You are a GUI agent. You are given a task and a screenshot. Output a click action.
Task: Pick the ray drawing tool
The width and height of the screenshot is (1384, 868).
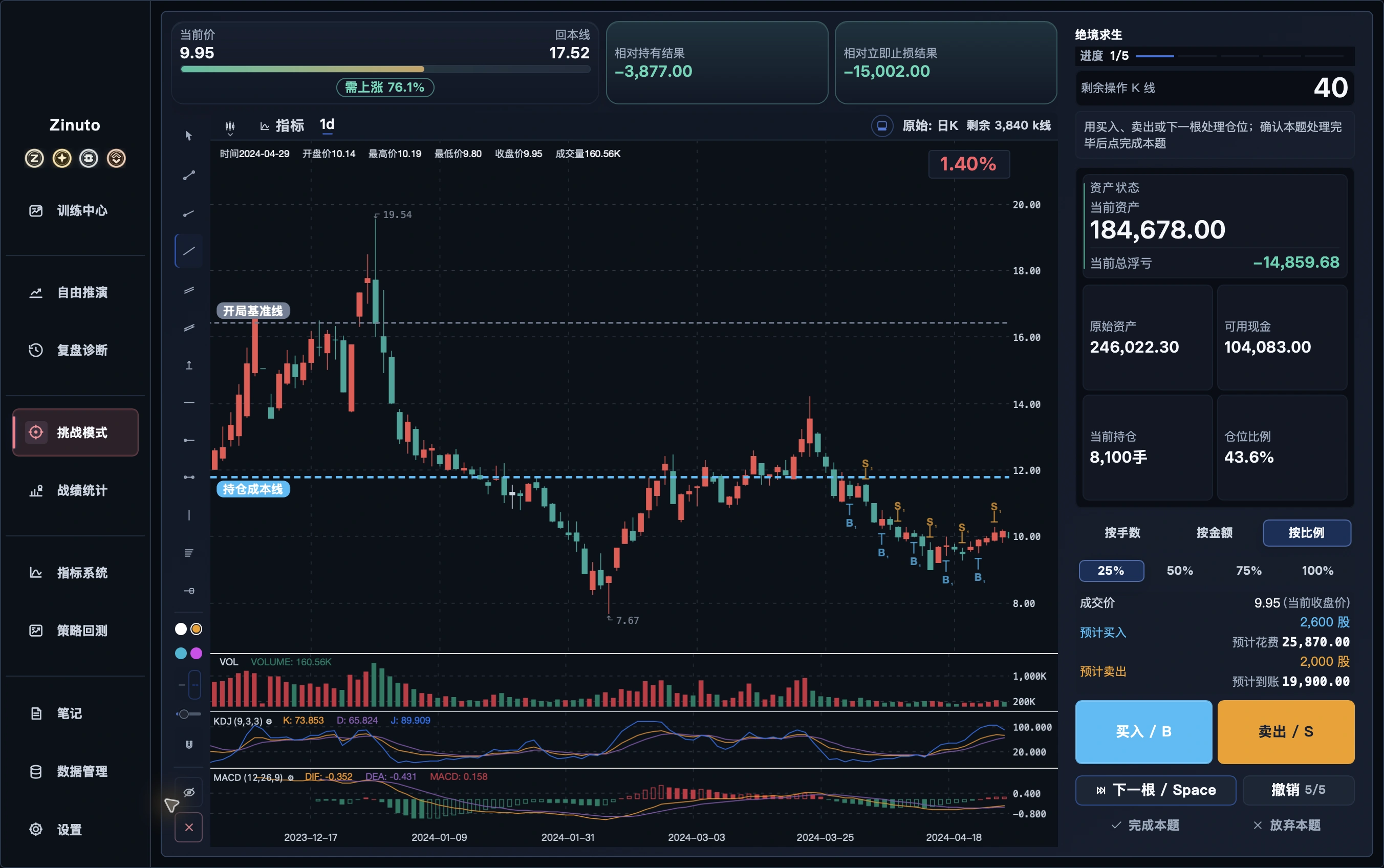point(188,213)
